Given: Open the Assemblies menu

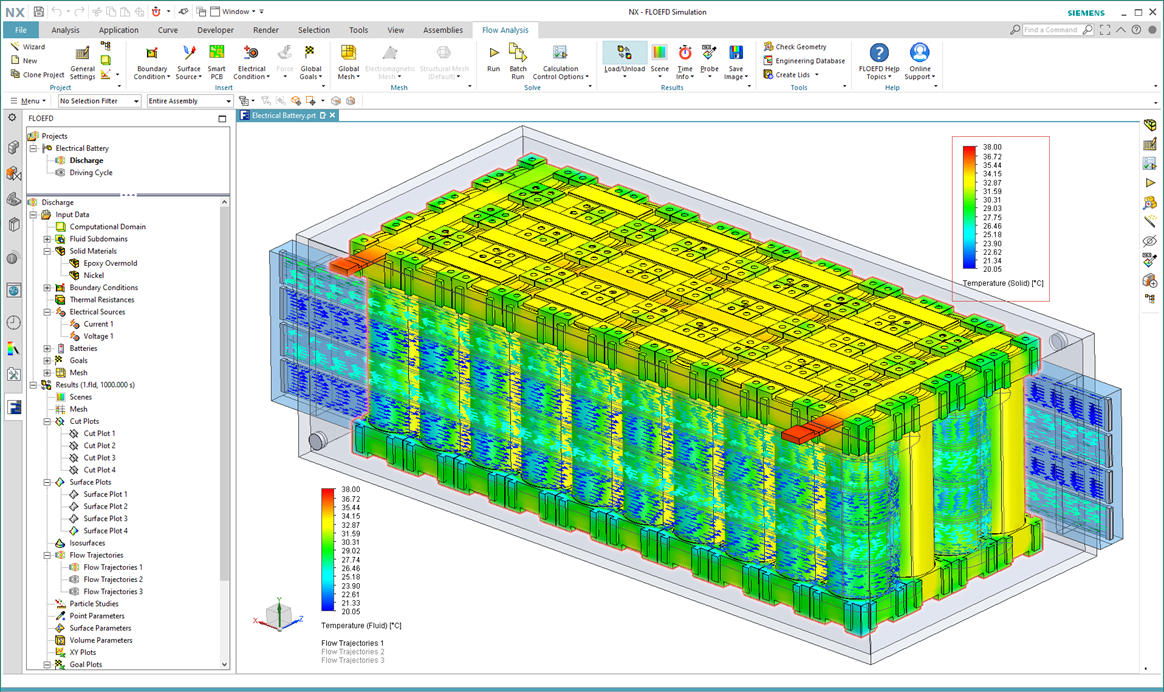Looking at the screenshot, I should click(442, 30).
